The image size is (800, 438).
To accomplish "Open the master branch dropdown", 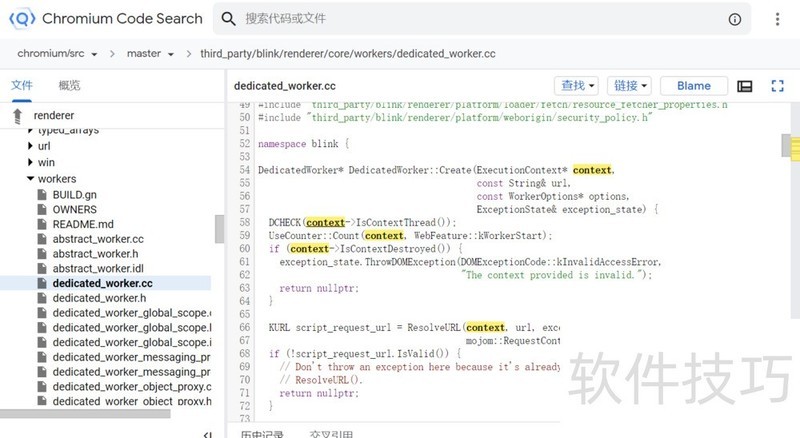I will [151, 53].
